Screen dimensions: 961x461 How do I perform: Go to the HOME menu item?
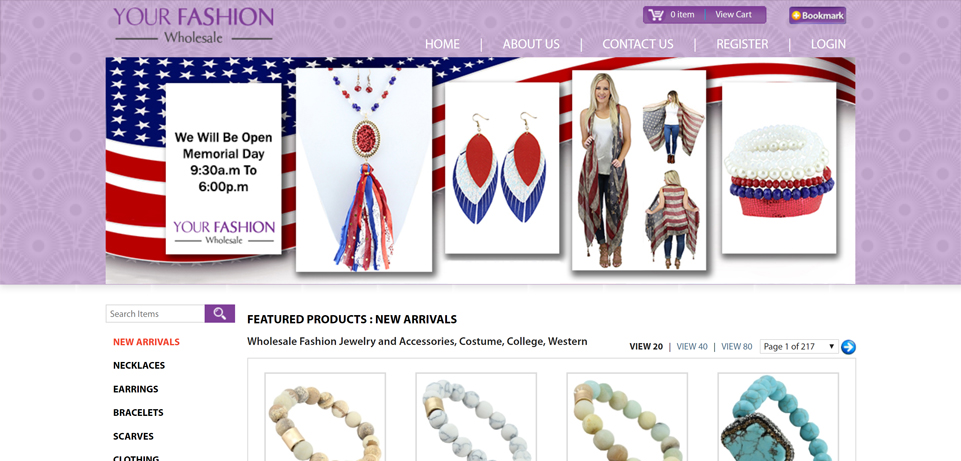[x=442, y=44]
